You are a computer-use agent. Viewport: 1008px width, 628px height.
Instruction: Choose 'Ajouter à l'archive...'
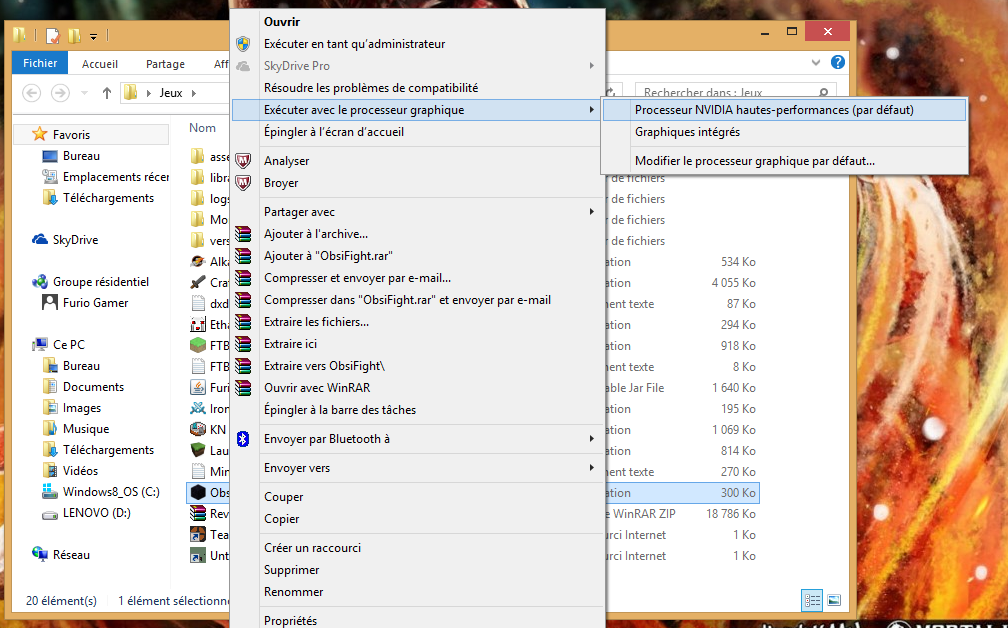[x=418, y=234]
